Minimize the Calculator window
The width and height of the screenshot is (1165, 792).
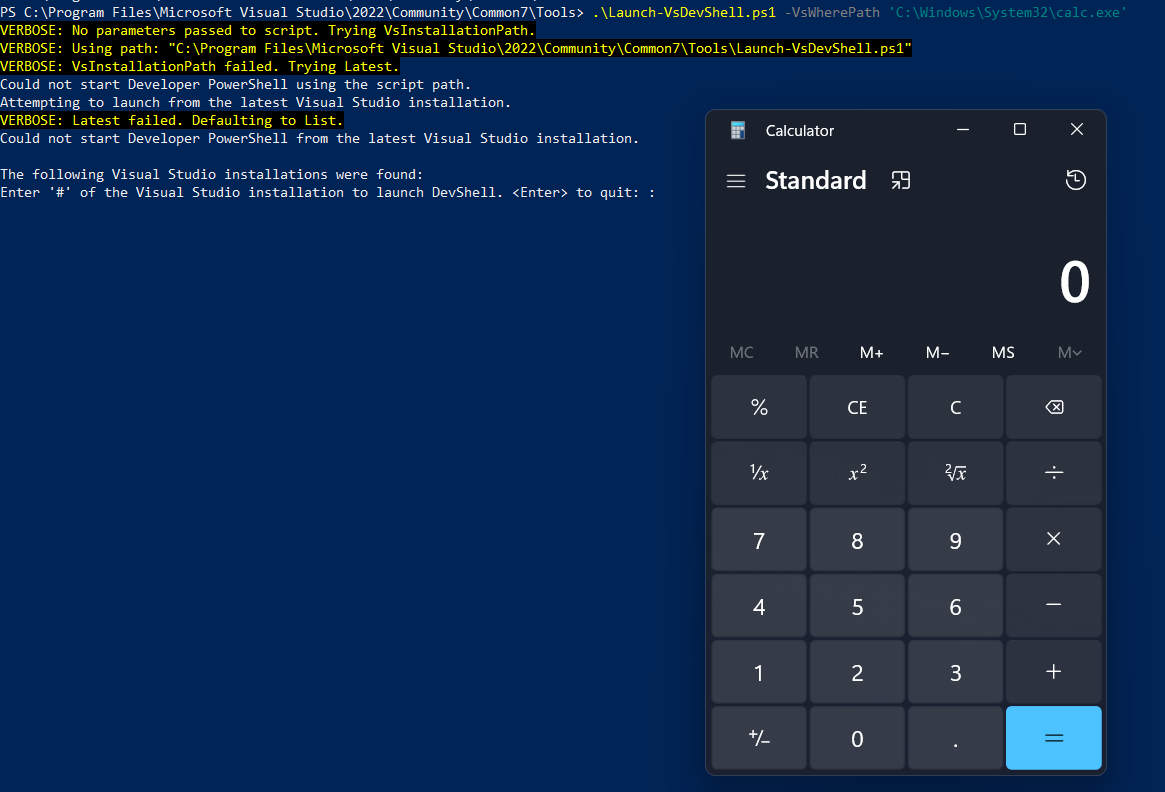[x=963, y=129]
